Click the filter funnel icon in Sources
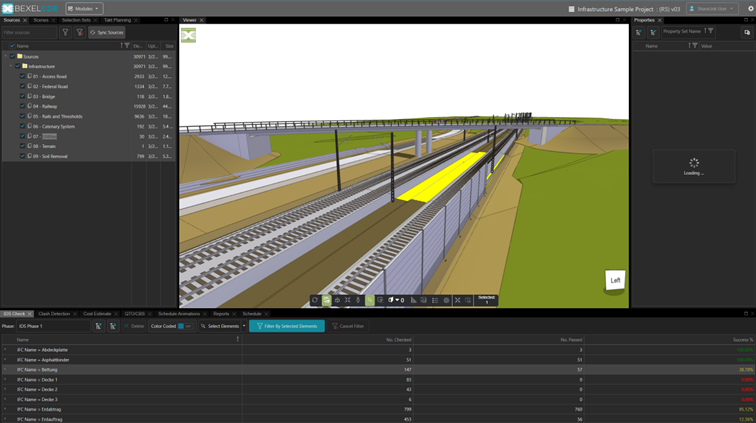The height and width of the screenshot is (423, 756). point(66,32)
